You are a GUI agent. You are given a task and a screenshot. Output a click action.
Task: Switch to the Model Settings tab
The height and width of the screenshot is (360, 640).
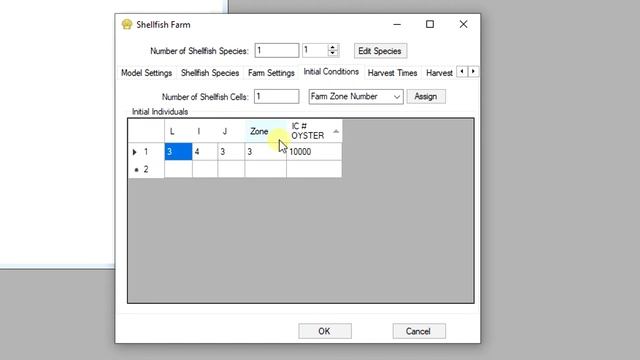[x=147, y=73]
